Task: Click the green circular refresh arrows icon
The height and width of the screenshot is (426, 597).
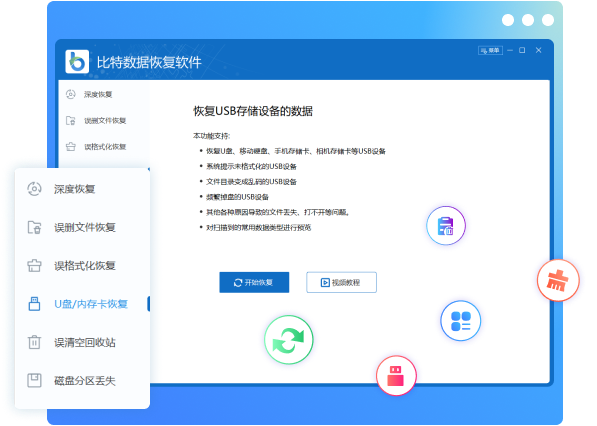Action: click(289, 340)
